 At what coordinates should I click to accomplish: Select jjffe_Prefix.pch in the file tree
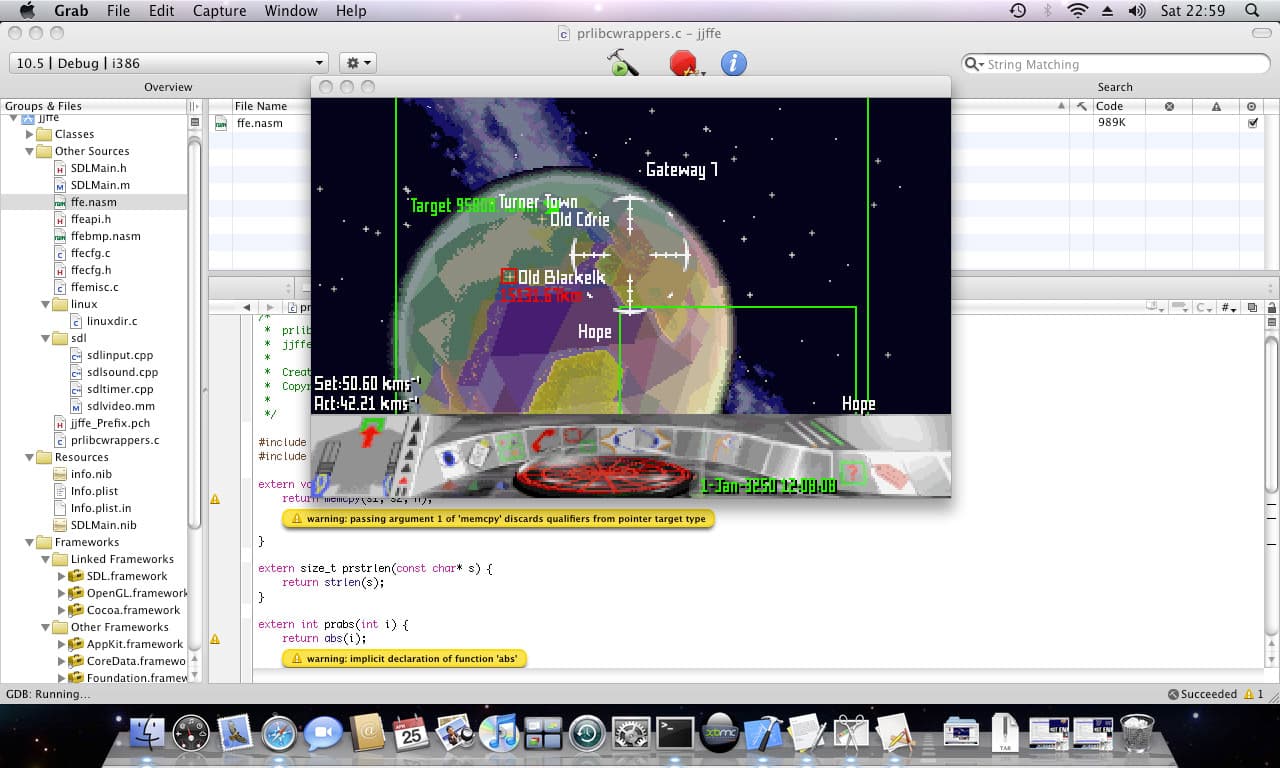click(x=109, y=423)
